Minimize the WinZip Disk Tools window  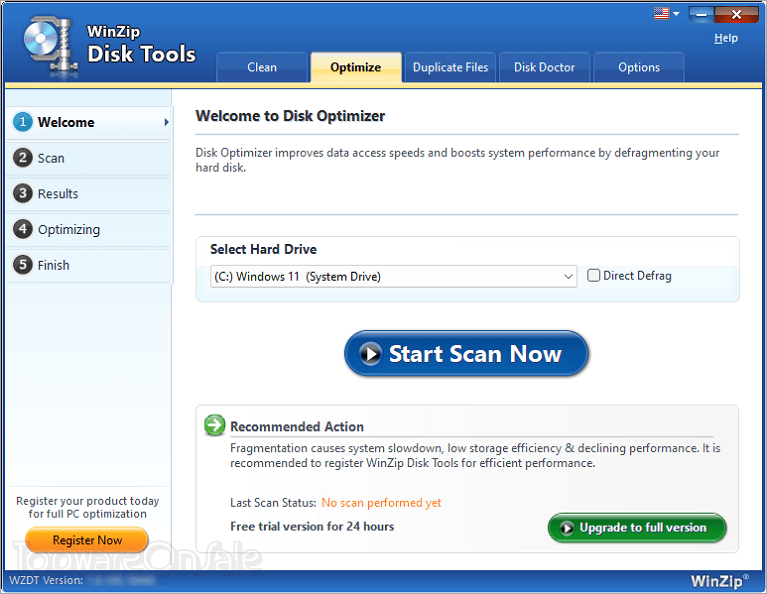click(701, 15)
